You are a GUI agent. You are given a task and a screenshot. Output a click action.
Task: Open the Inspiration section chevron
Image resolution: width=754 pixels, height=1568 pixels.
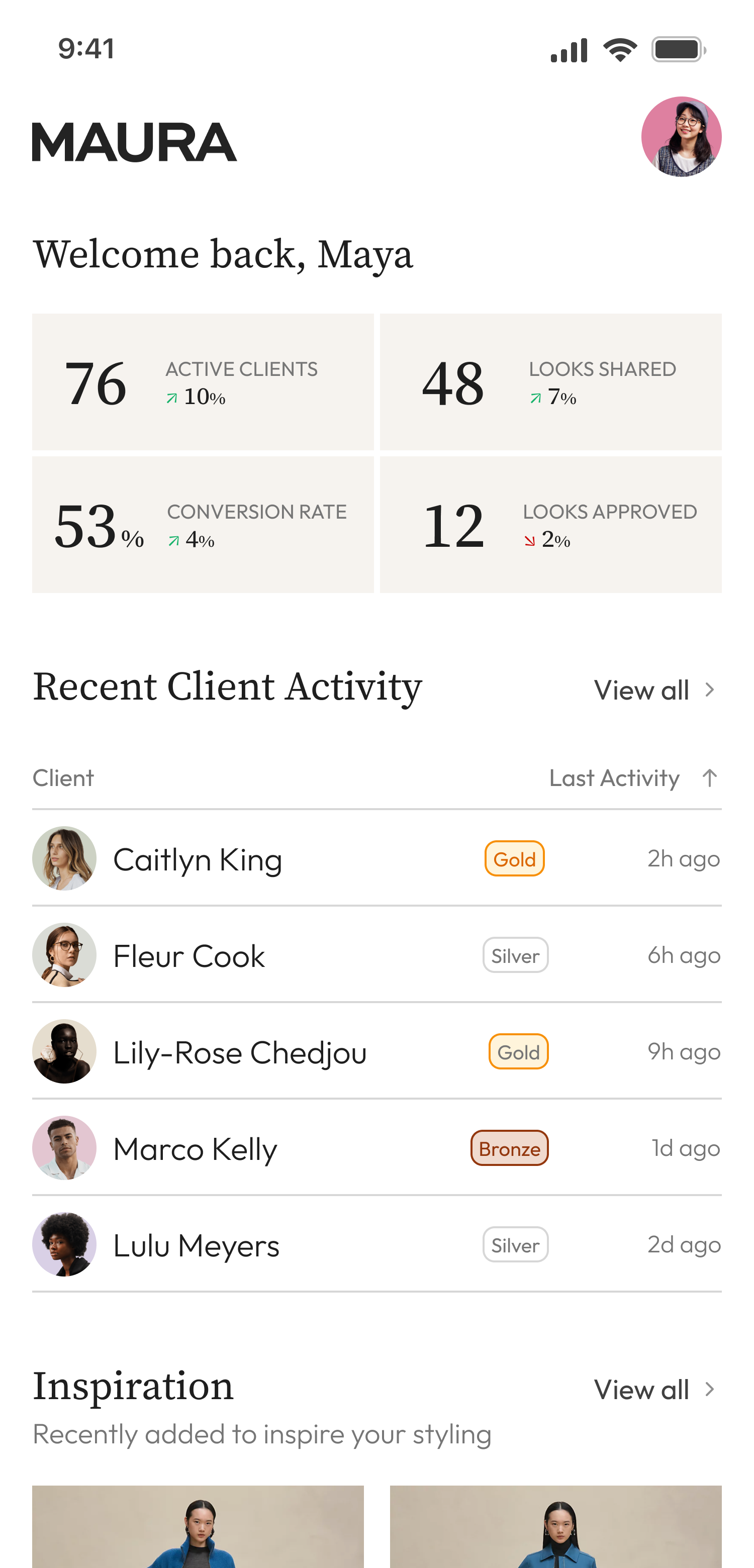click(x=710, y=1390)
